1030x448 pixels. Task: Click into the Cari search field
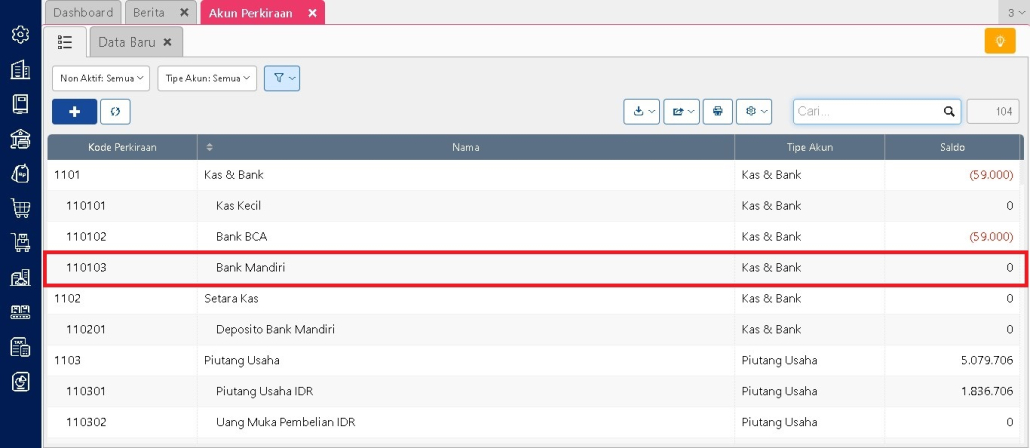pyautogui.click(x=866, y=111)
